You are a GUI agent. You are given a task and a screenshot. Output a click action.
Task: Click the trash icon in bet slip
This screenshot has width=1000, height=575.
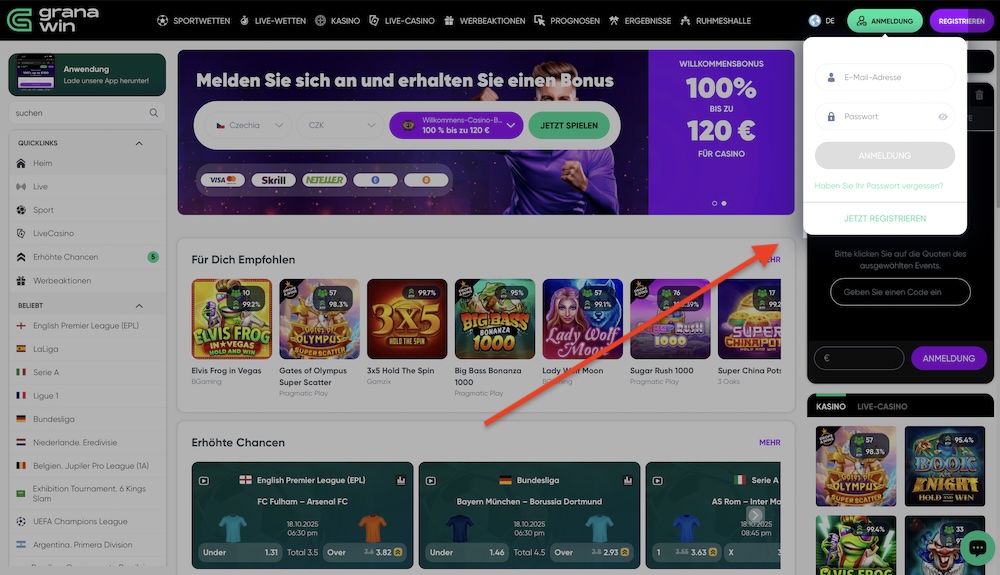979,95
